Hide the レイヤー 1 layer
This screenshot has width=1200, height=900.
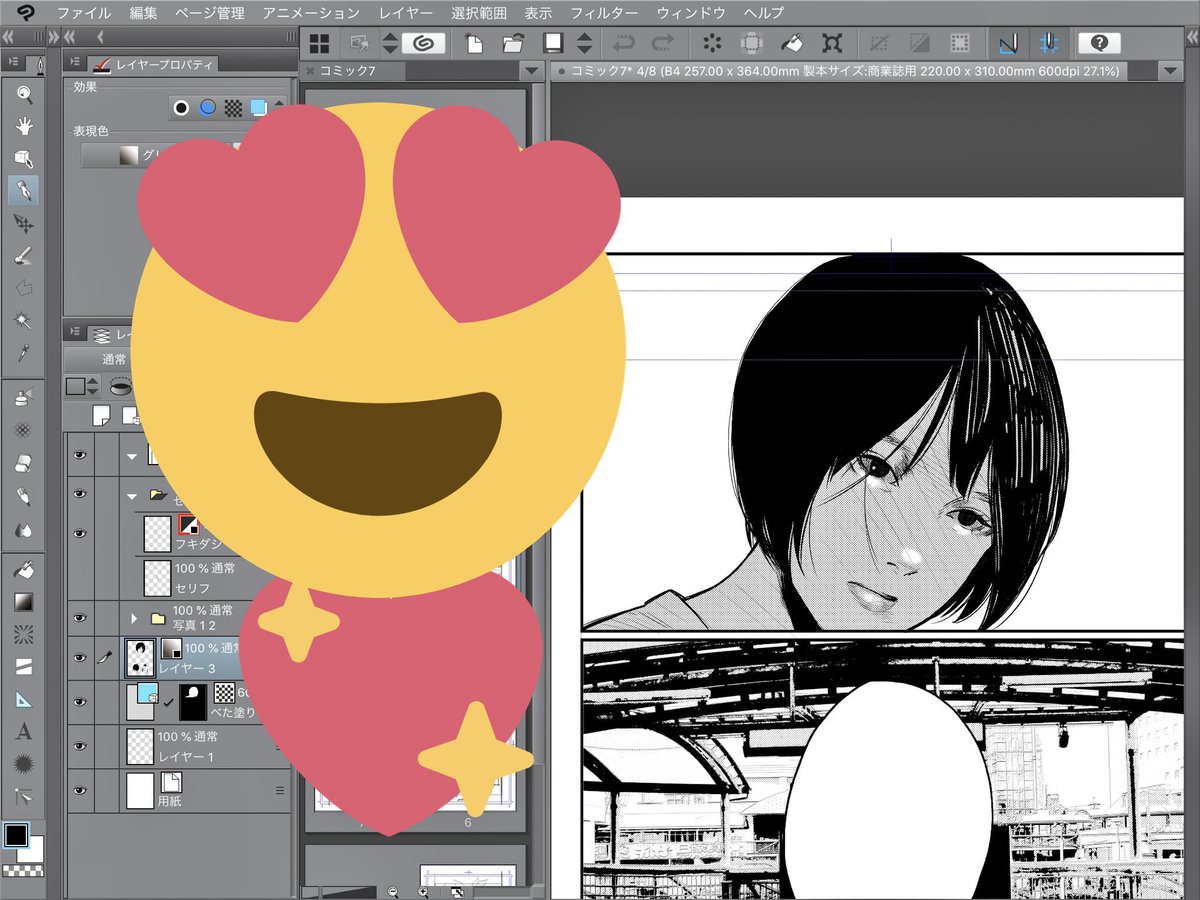click(80, 745)
